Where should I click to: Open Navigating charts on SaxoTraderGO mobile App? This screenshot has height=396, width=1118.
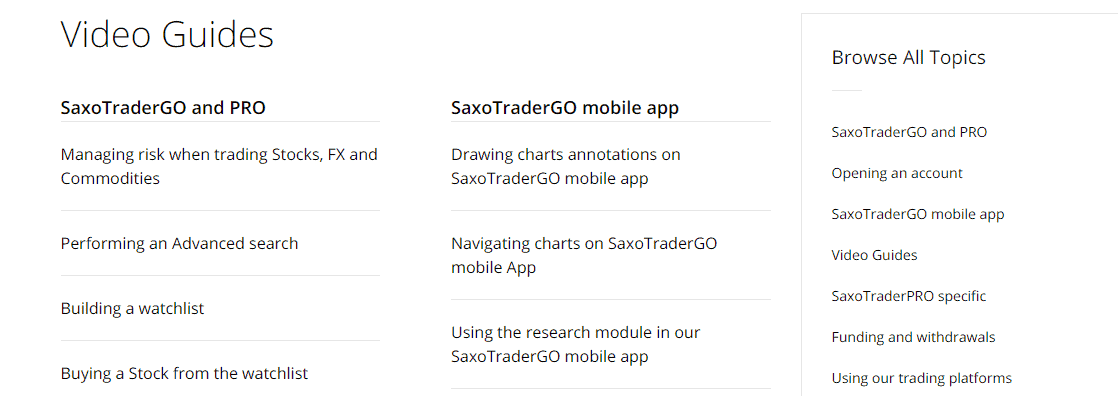click(x=584, y=255)
